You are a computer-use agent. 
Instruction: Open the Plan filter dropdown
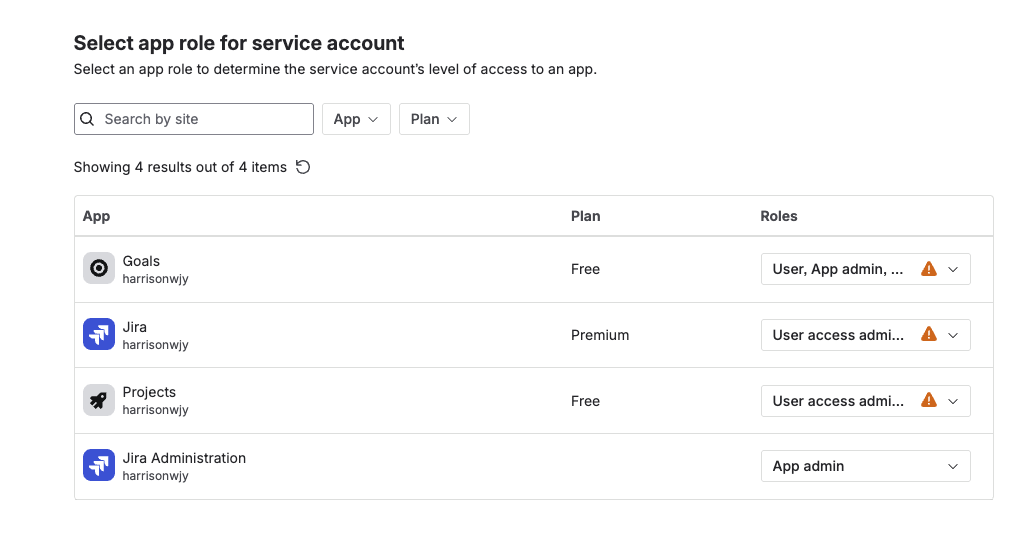point(434,119)
